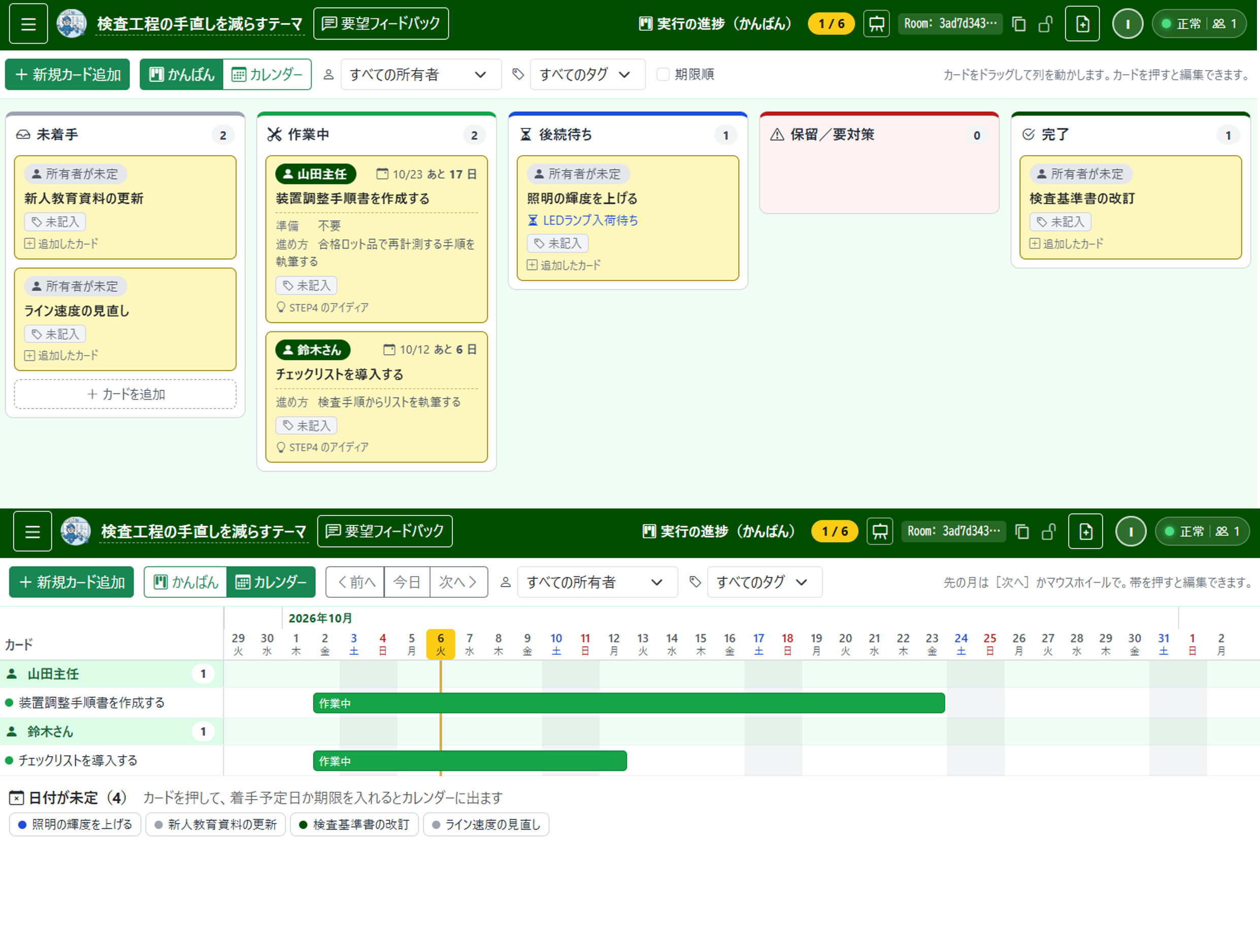This screenshot has width=1260, height=952.
Task: Click カードを追加 in 未着手 column
Action: [125, 394]
